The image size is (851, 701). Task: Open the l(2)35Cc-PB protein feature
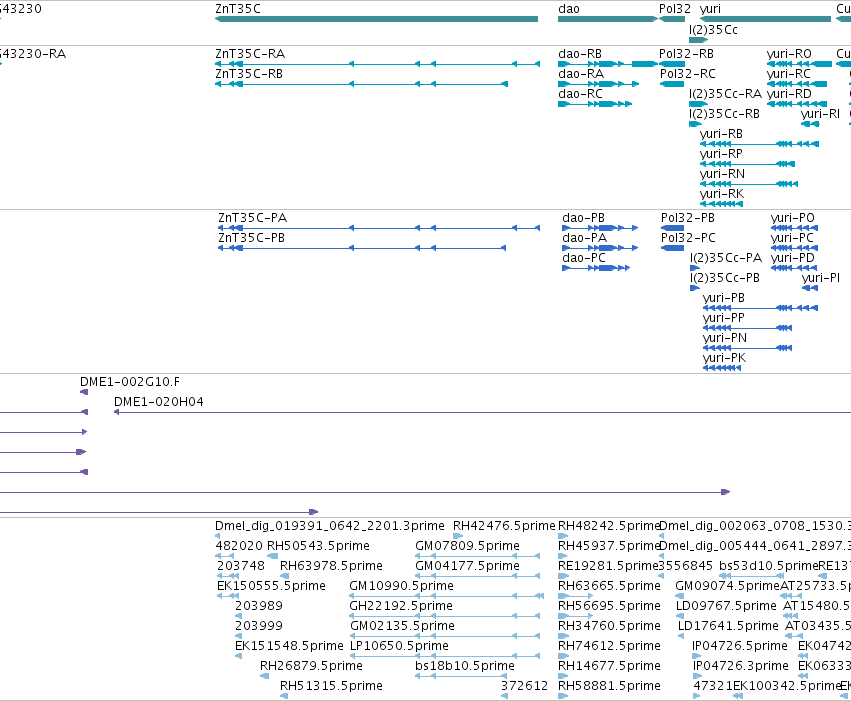click(x=695, y=288)
